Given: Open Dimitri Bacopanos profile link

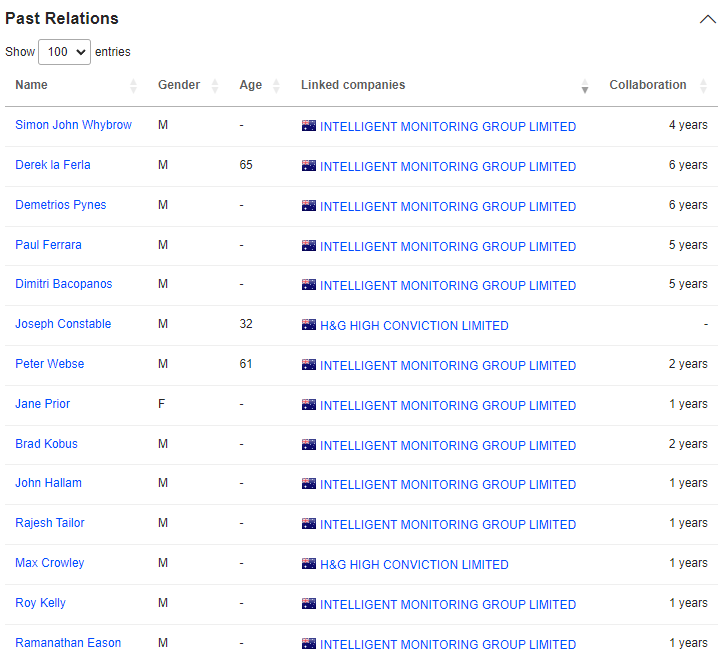Looking at the screenshot, I should tap(64, 284).
